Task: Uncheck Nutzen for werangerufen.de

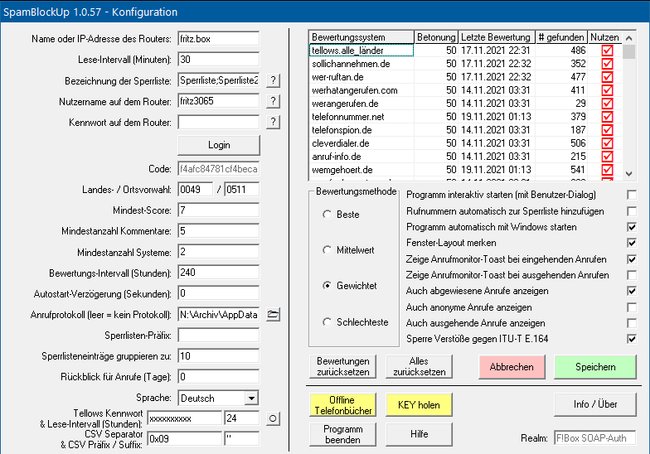Action: pos(607,104)
